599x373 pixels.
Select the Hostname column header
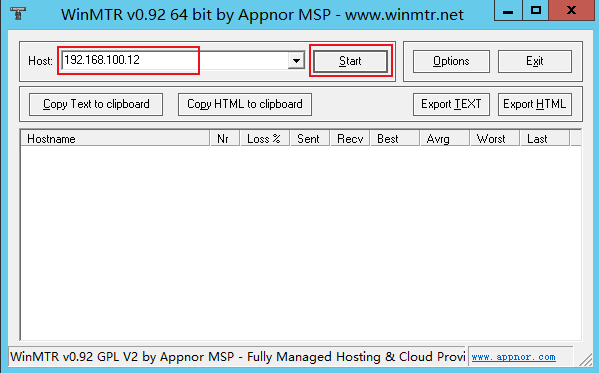115,138
